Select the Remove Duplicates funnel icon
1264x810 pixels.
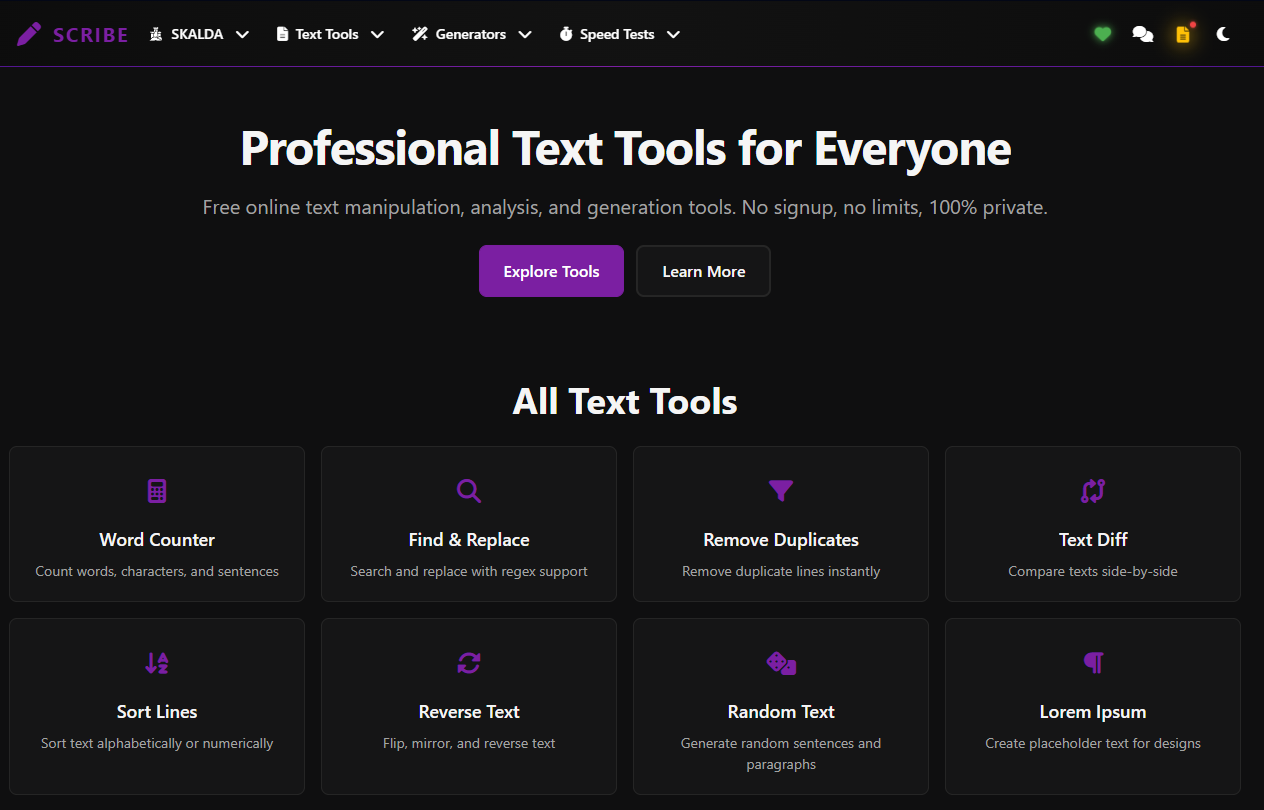click(x=780, y=490)
